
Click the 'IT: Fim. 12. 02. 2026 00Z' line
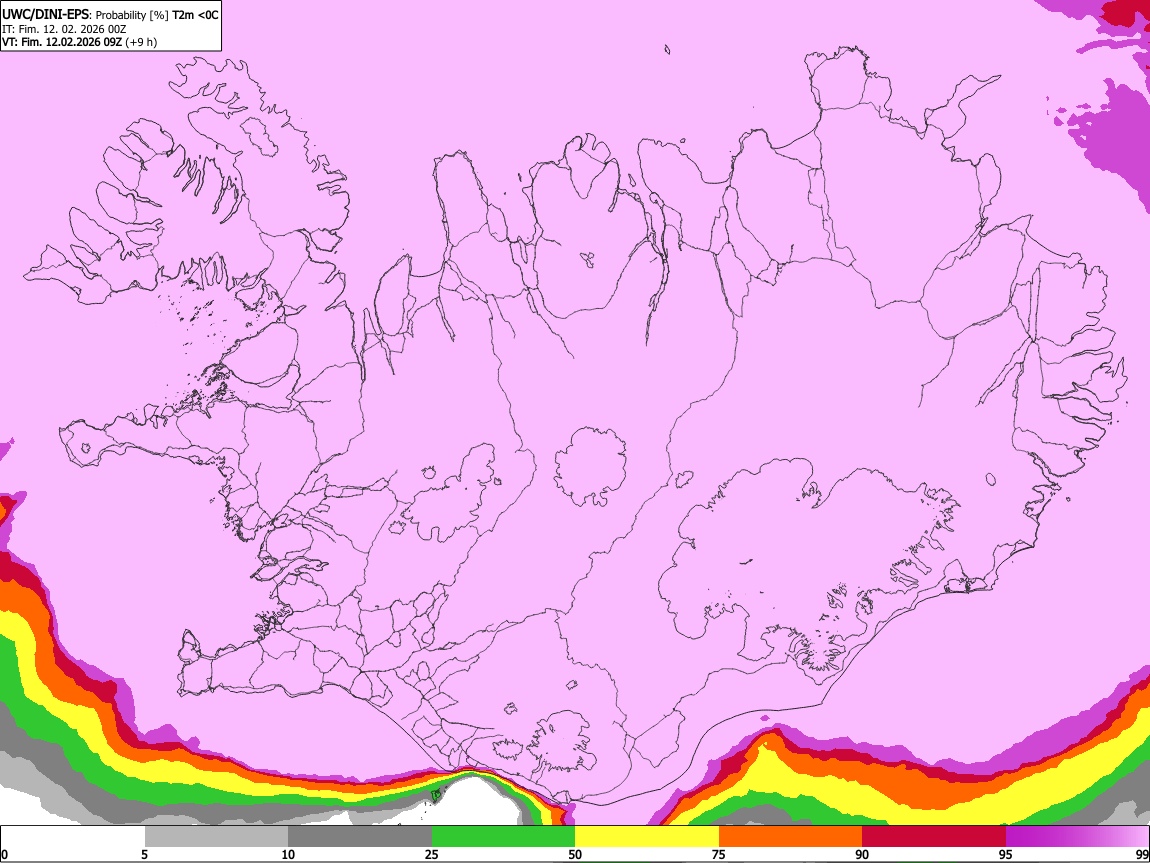pos(64,29)
